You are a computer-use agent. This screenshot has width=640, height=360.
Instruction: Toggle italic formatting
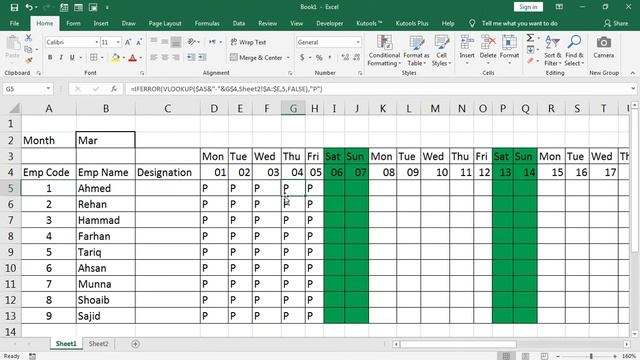(x=61, y=58)
